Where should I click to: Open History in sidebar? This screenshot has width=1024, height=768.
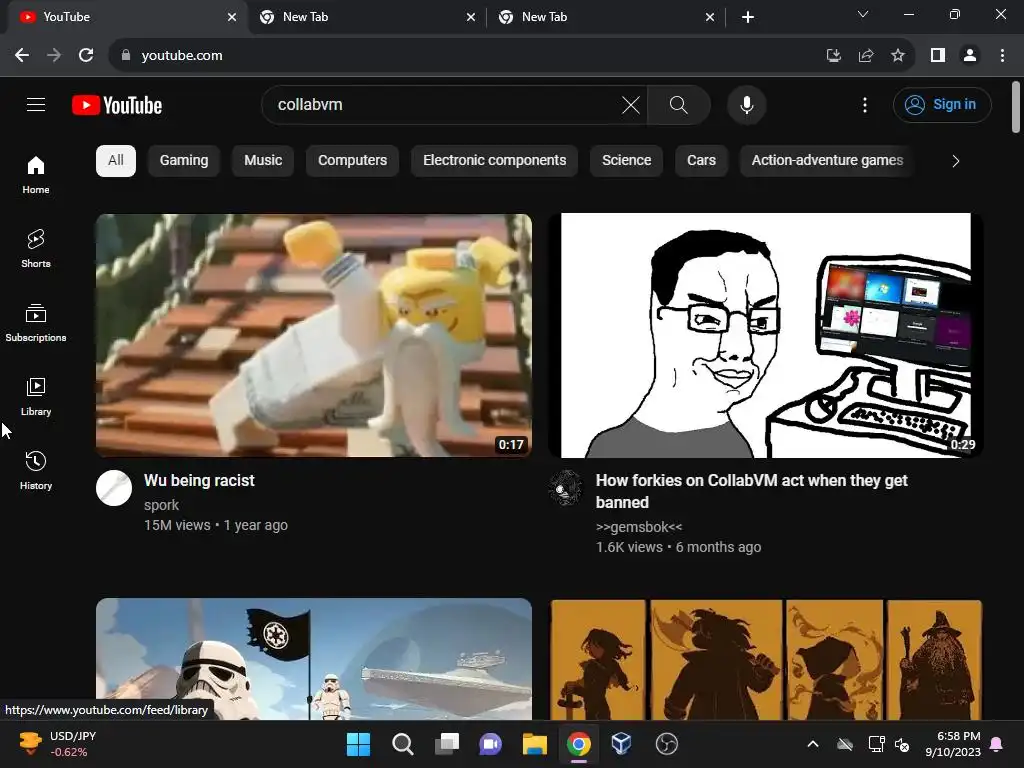point(36,470)
